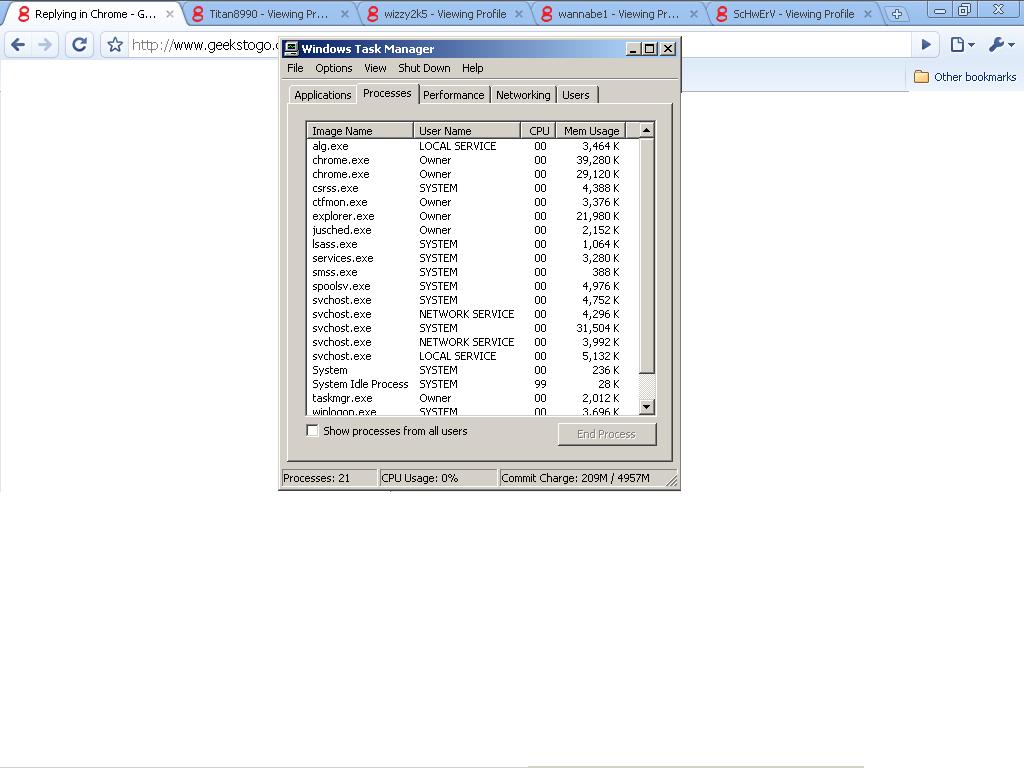Open the Other bookmarks folder
1024x768 pixels.
pyautogui.click(x=965, y=76)
